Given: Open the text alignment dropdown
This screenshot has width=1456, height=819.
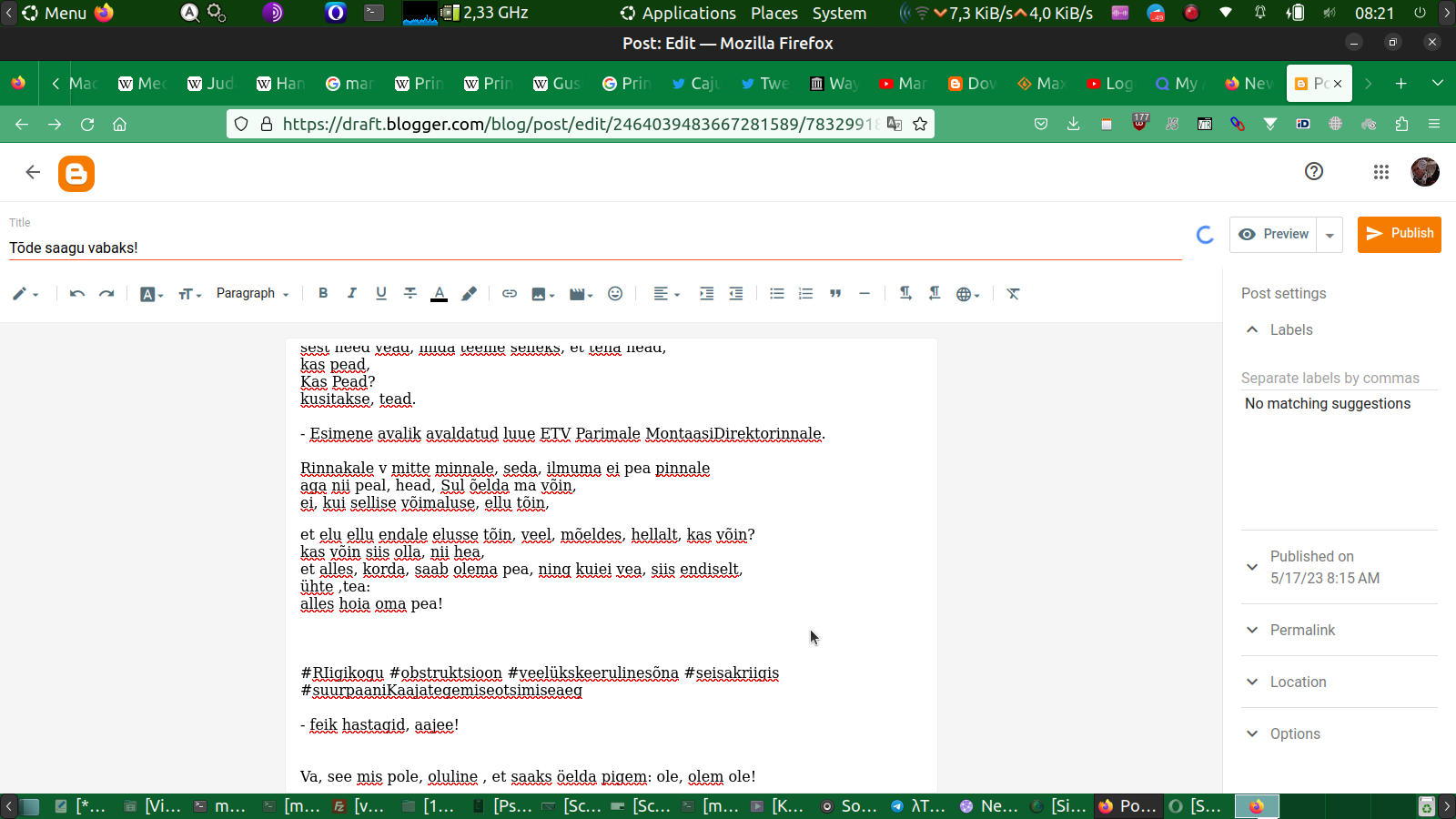Looking at the screenshot, I should pos(666,294).
